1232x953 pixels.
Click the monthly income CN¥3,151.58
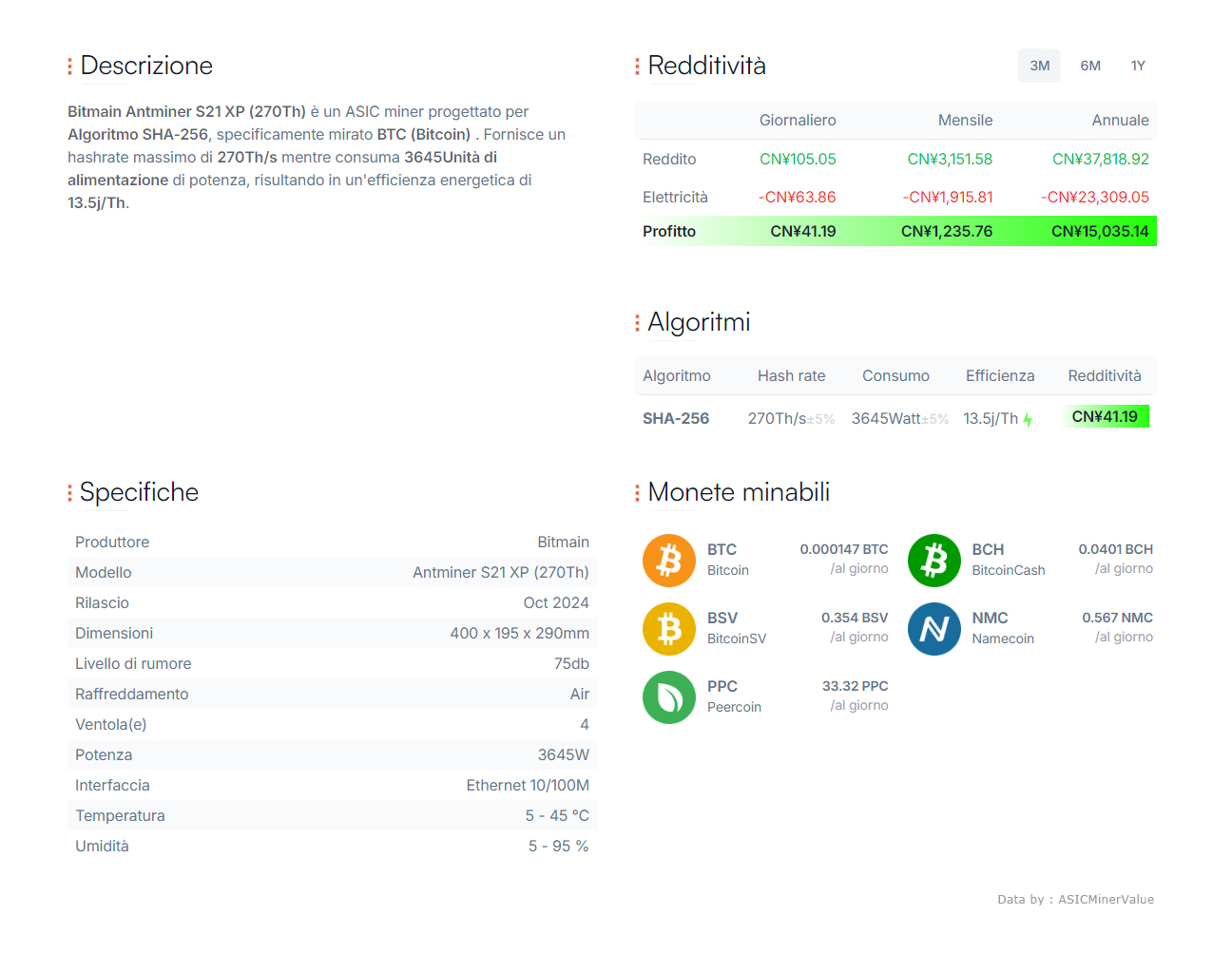click(x=950, y=159)
